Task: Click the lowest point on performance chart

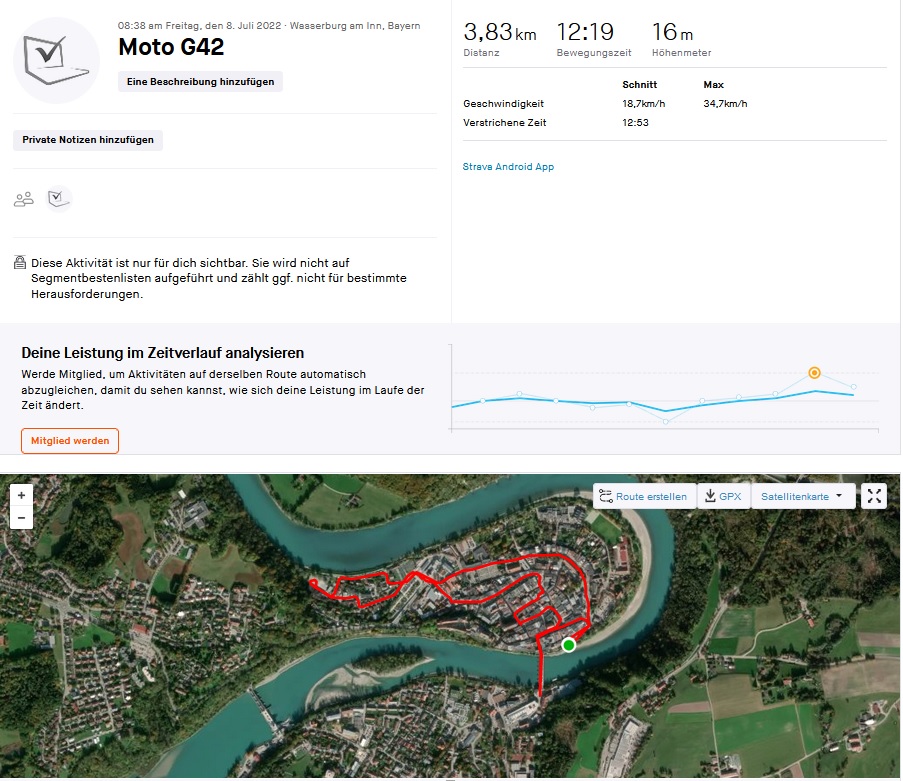Action: (x=666, y=422)
